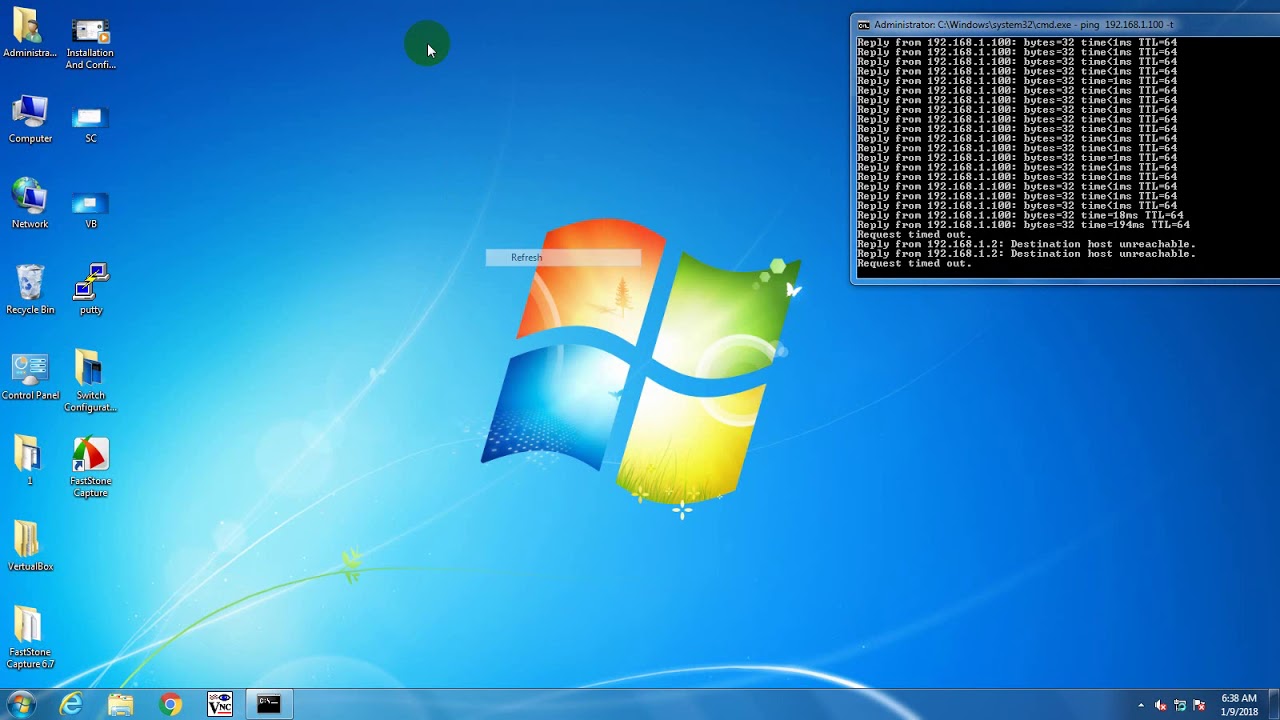Click the Show Desktop button
Image resolution: width=1280 pixels, height=720 pixels.
point(1273,704)
